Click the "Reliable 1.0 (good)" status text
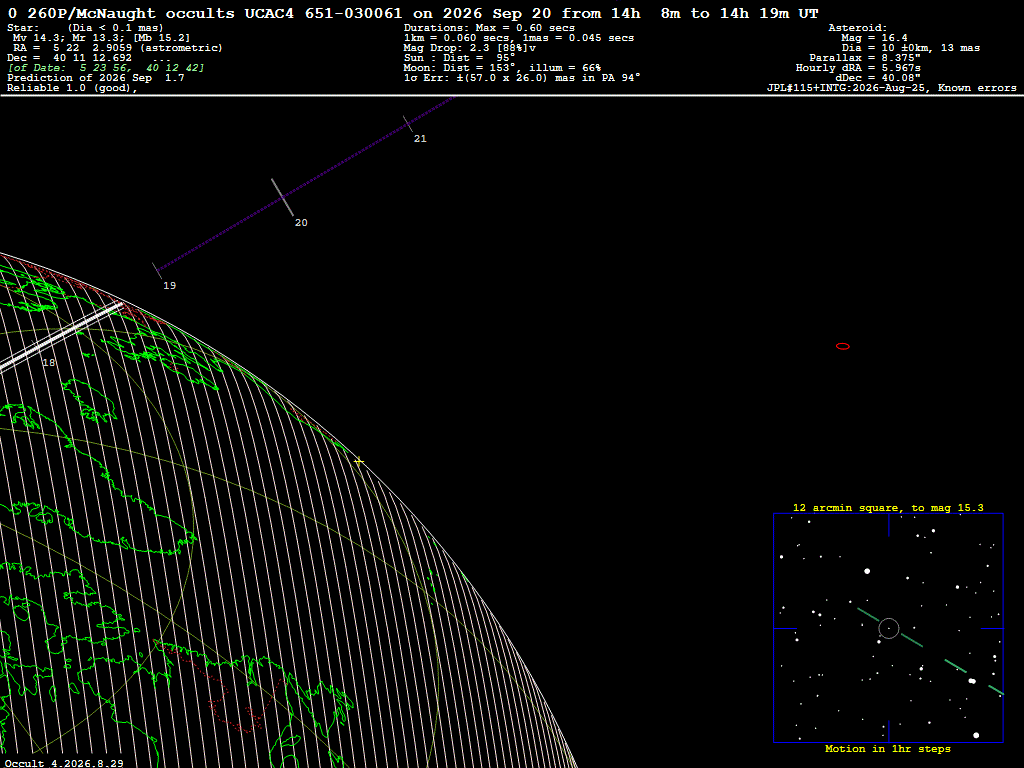Viewport: 1024px width, 768px height. 72,88
